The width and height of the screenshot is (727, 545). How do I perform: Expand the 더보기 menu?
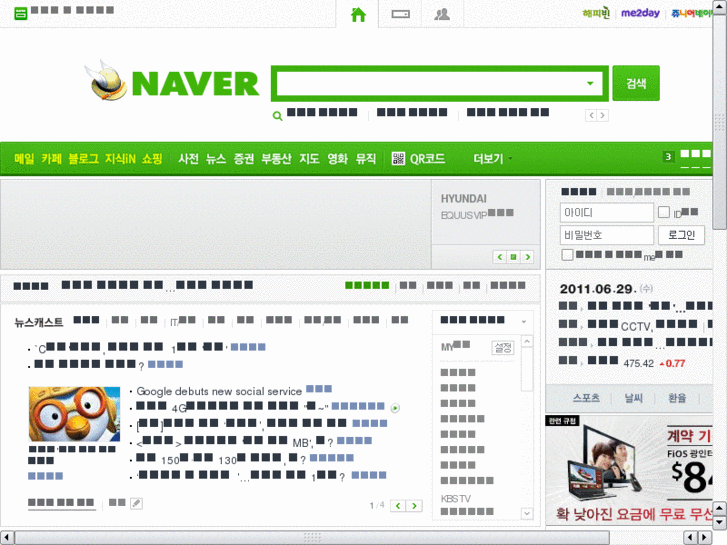[x=492, y=159]
